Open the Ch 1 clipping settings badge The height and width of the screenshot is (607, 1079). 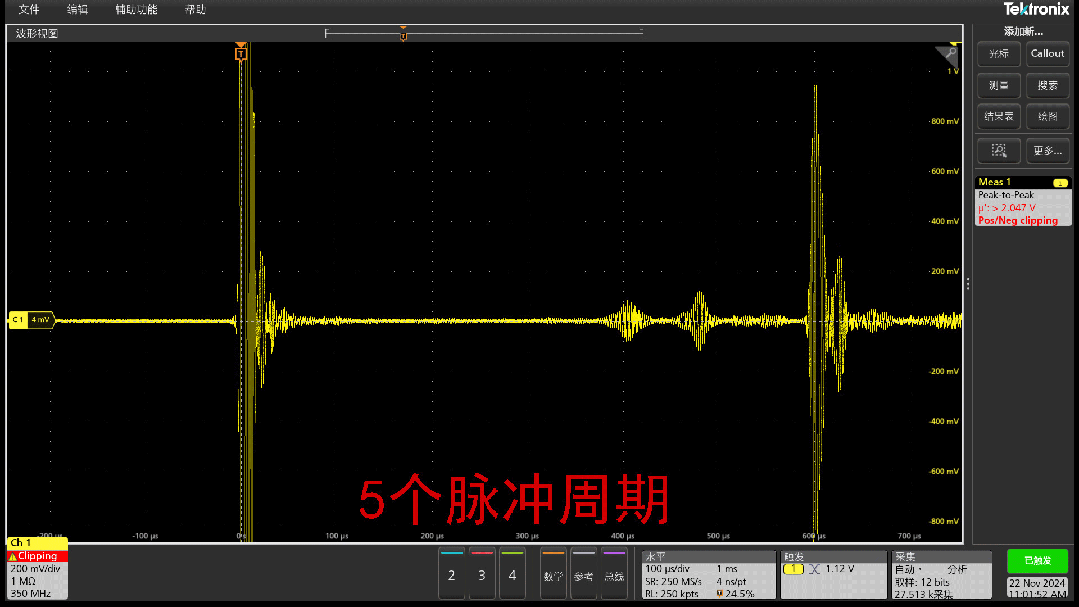(37, 568)
